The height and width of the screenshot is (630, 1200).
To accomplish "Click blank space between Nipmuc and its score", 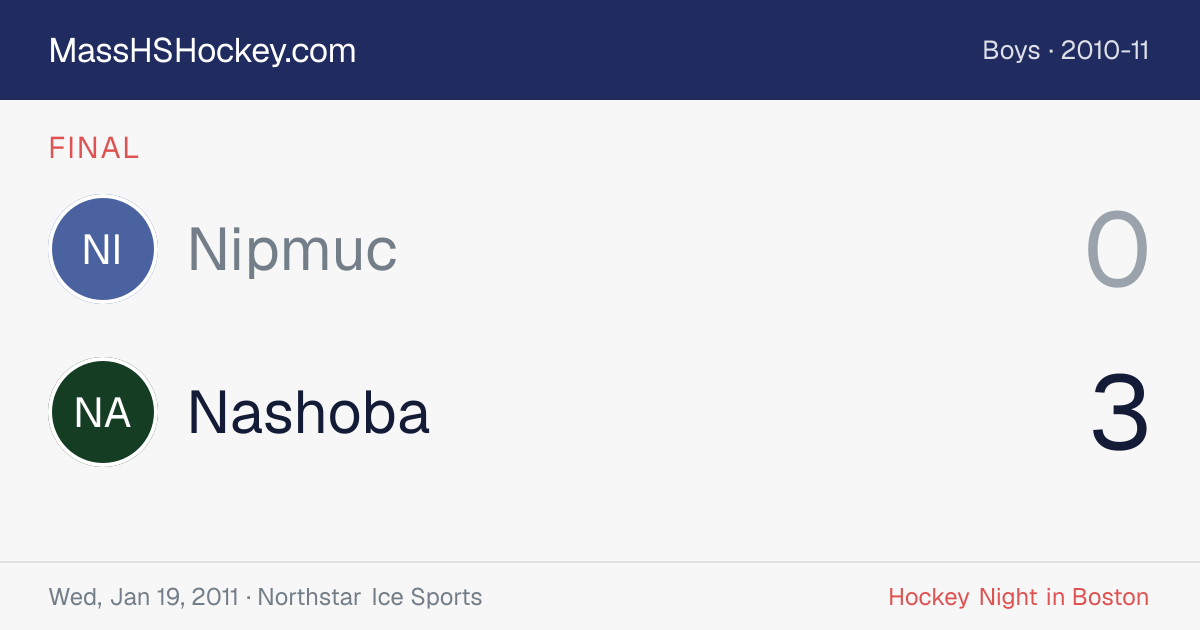I will (x=740, y=250).
